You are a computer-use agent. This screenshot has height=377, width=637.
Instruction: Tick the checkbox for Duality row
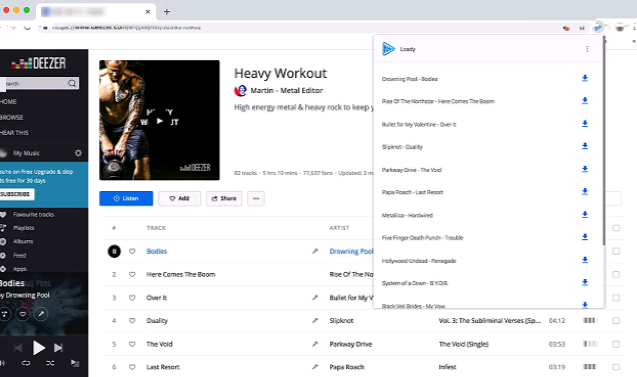616,321
